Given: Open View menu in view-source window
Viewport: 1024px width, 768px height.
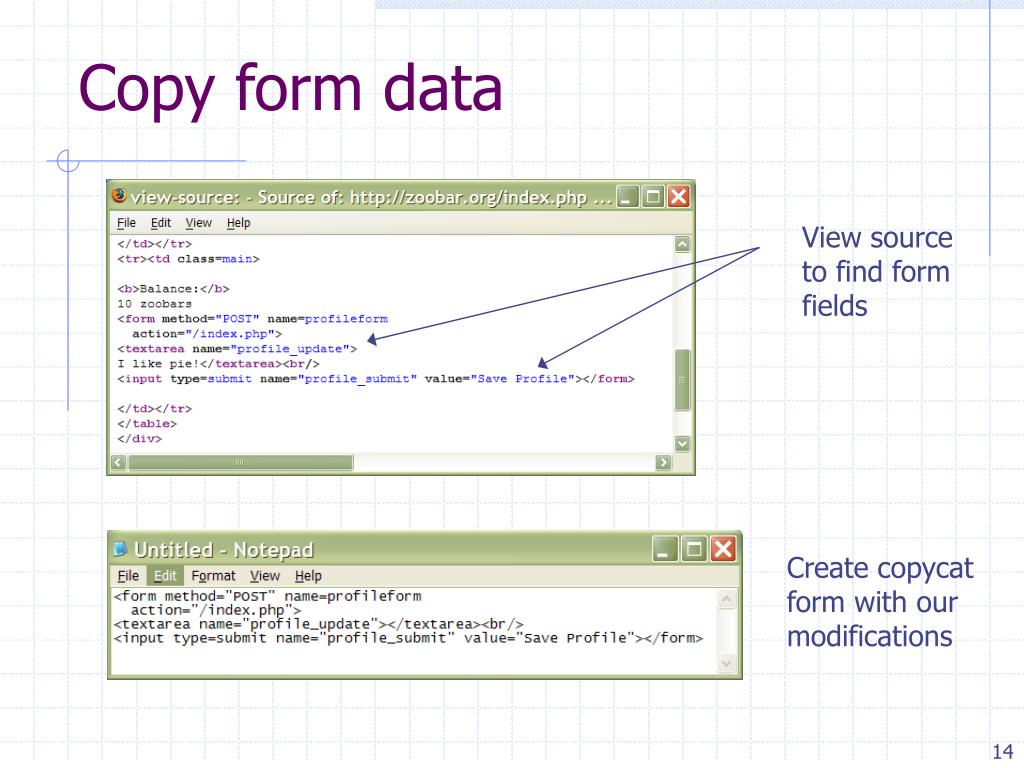Looking at the screenshot, I should [199, 223].
